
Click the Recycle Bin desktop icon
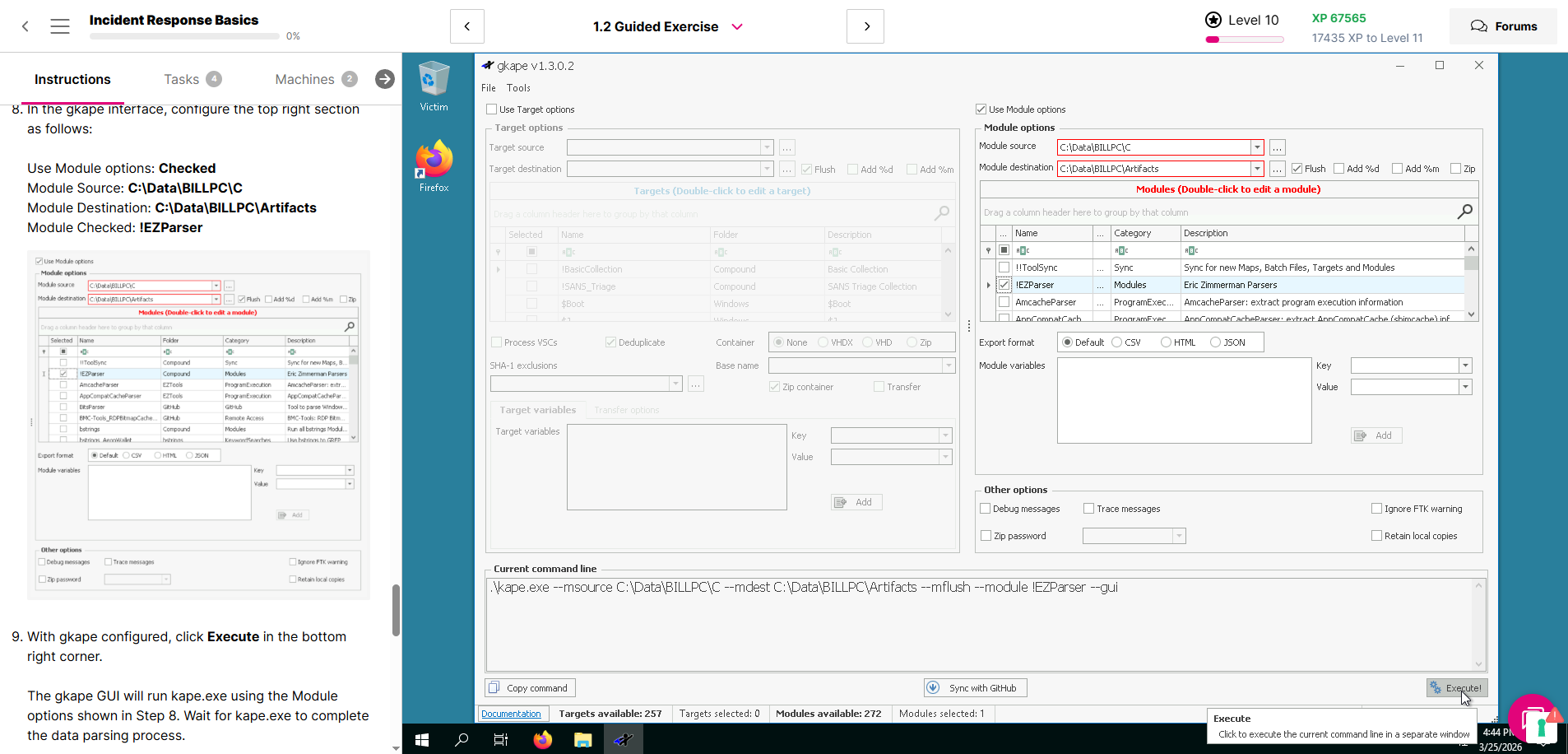click(434, 85)
